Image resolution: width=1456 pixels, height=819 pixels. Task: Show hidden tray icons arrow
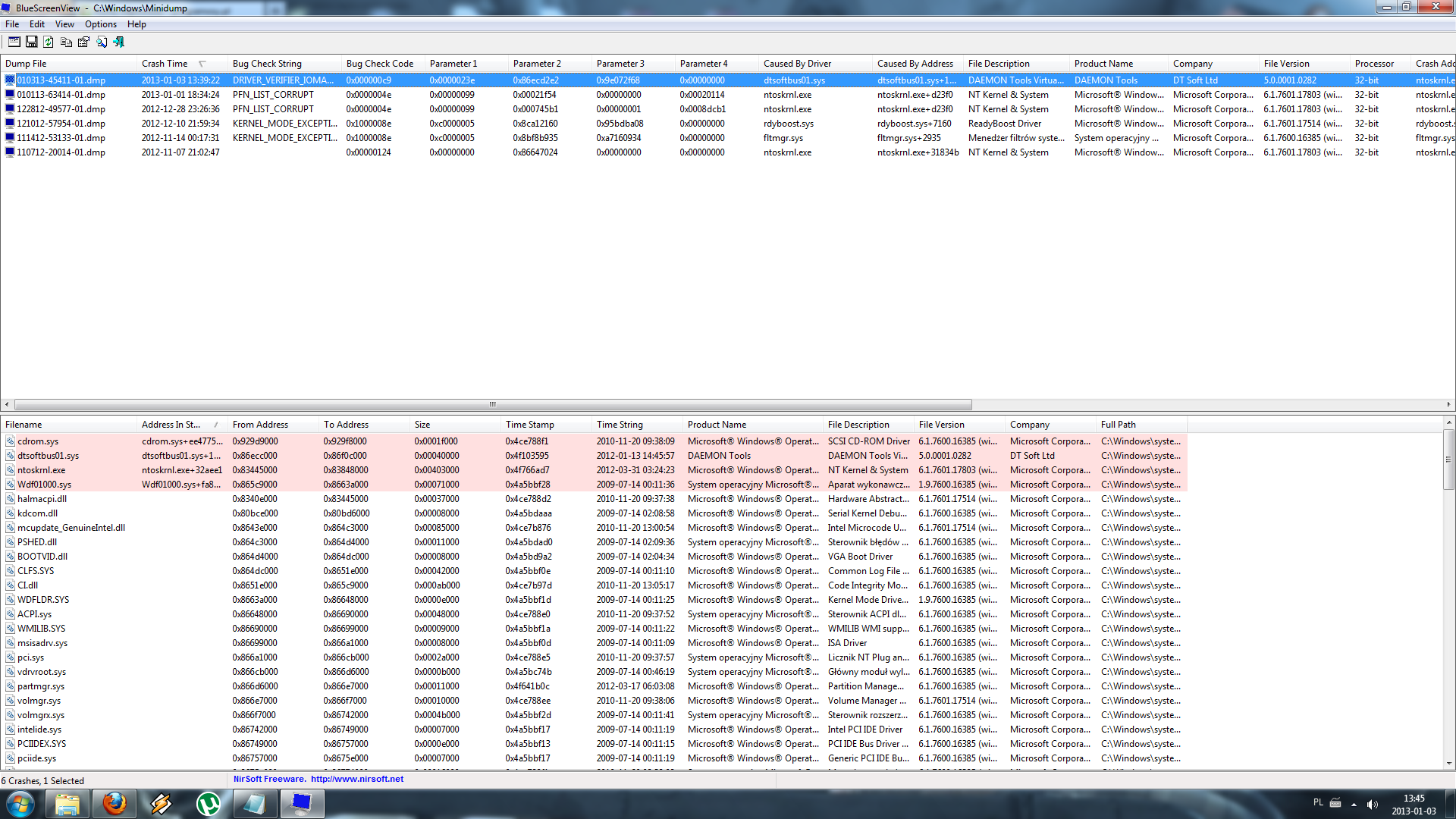(1354, 804)
